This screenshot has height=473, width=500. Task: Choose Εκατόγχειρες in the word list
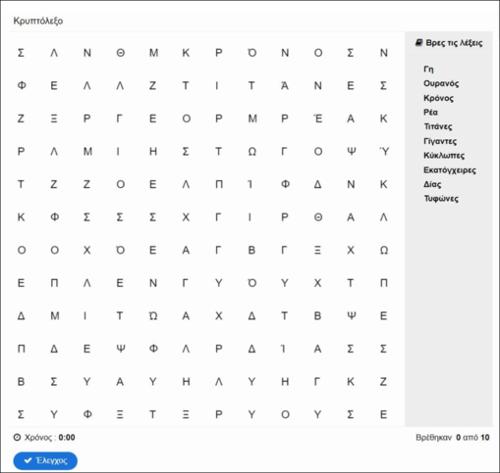tap(449, 170)
